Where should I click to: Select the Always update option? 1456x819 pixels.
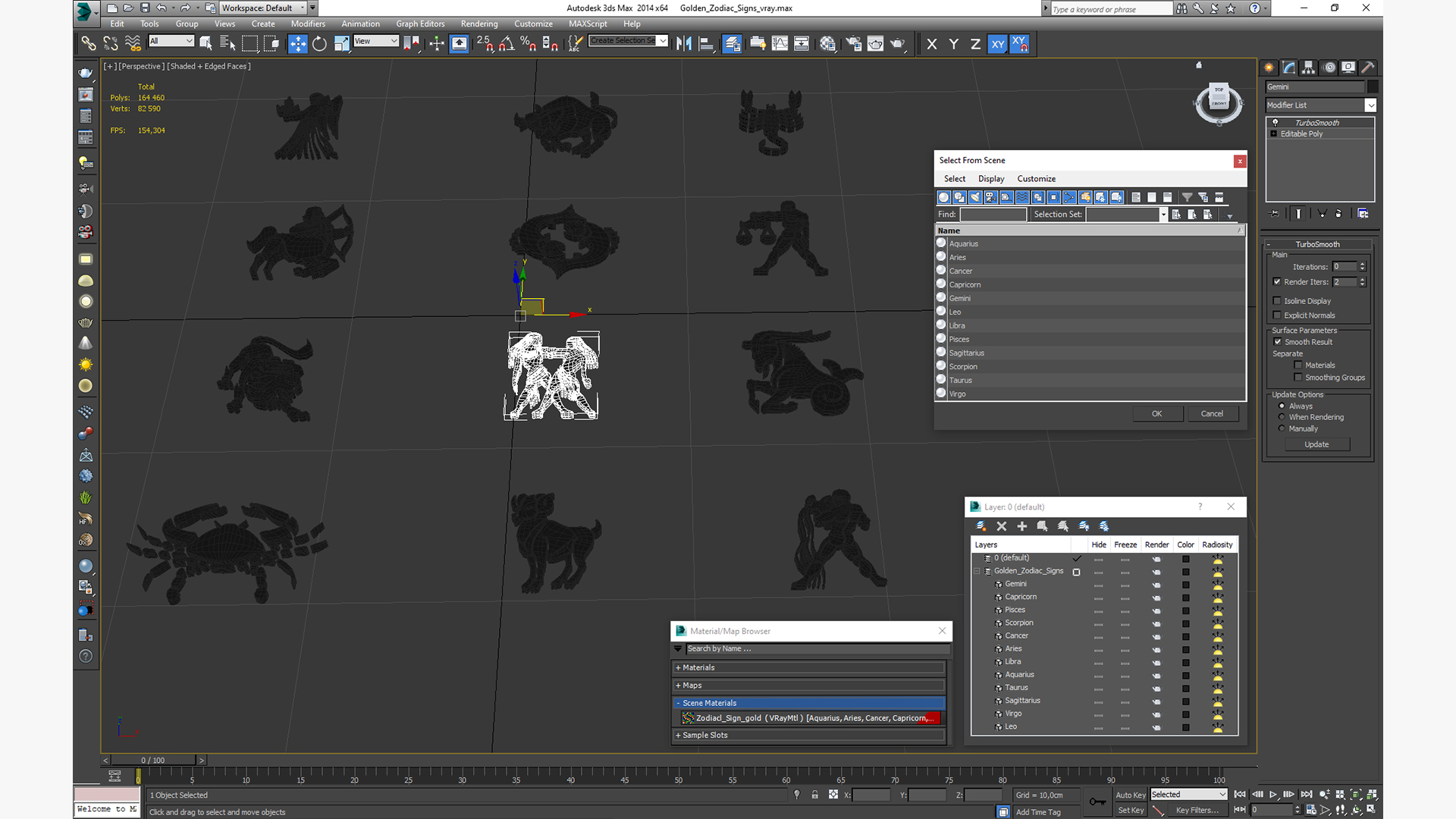[x=1282, y=406]
